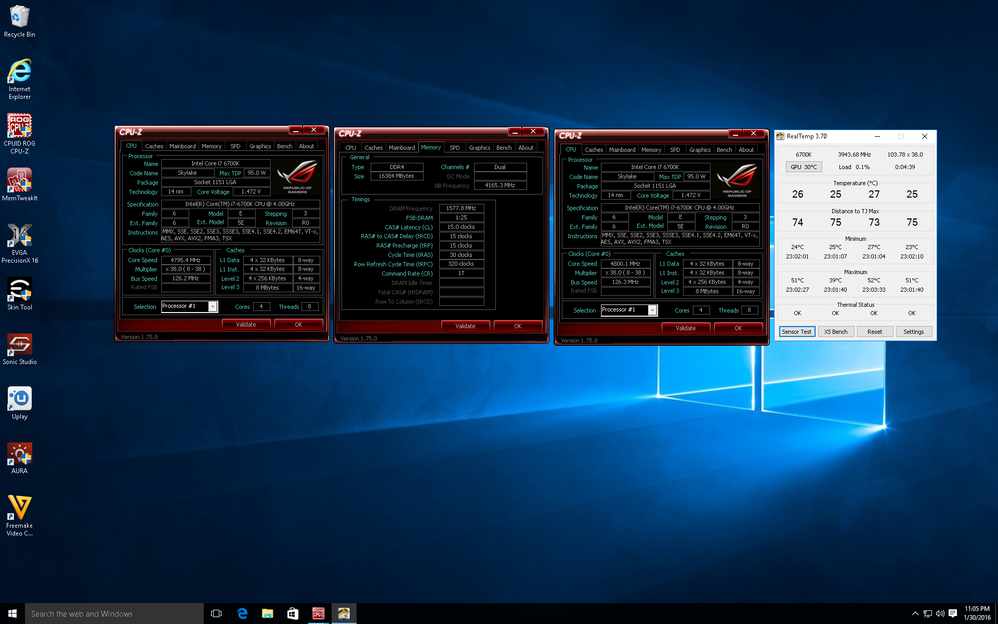The width and height of the screenshot is (998, 624).
Task: Open SPD tab in middle CPU-Z window
Action: (454, 148)
